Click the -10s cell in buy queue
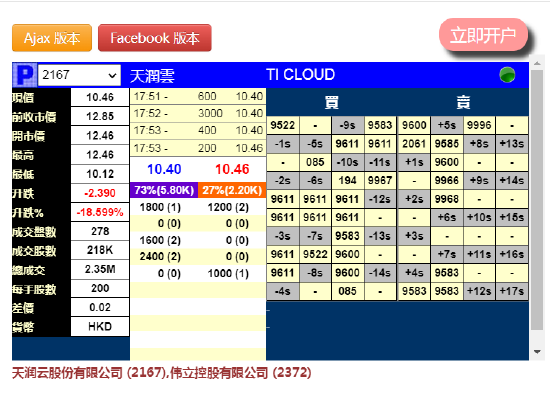The image size is (550, 396). coord(348,162)
